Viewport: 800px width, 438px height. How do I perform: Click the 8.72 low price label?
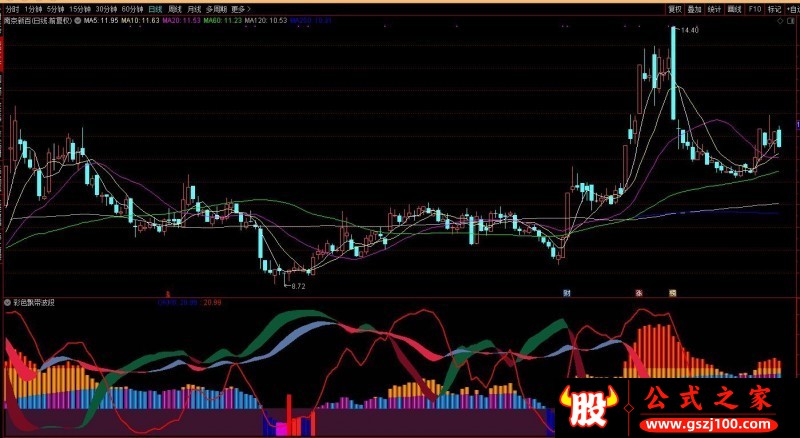298,286
